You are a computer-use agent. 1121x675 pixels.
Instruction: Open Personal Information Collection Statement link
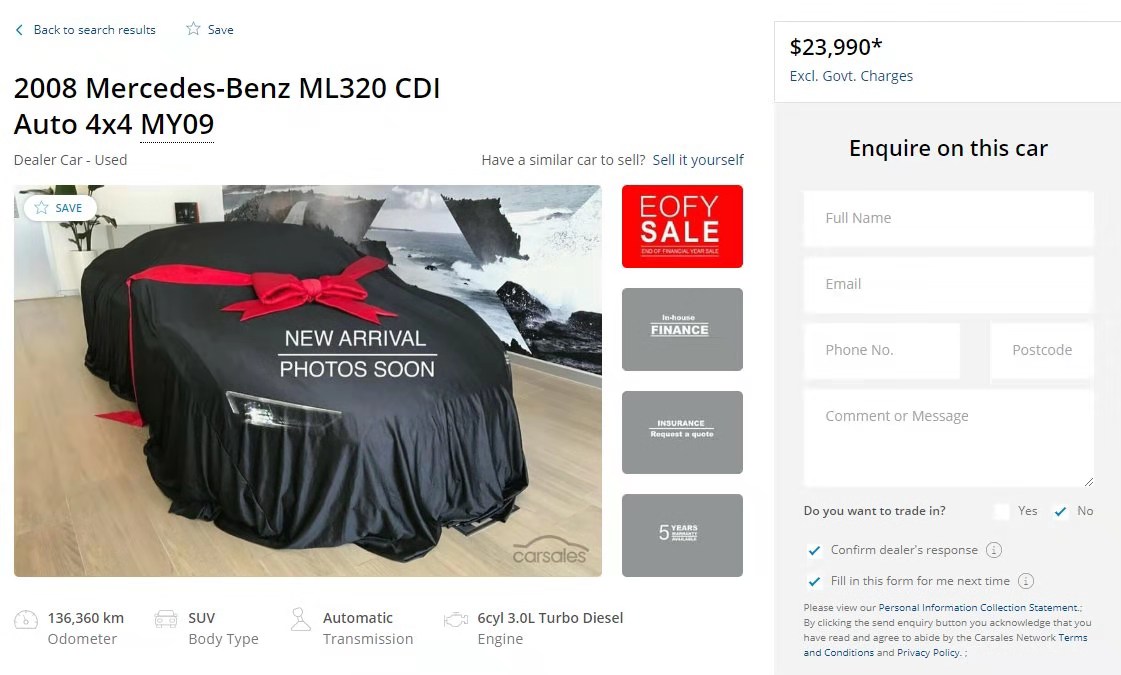tap(978, 608)
